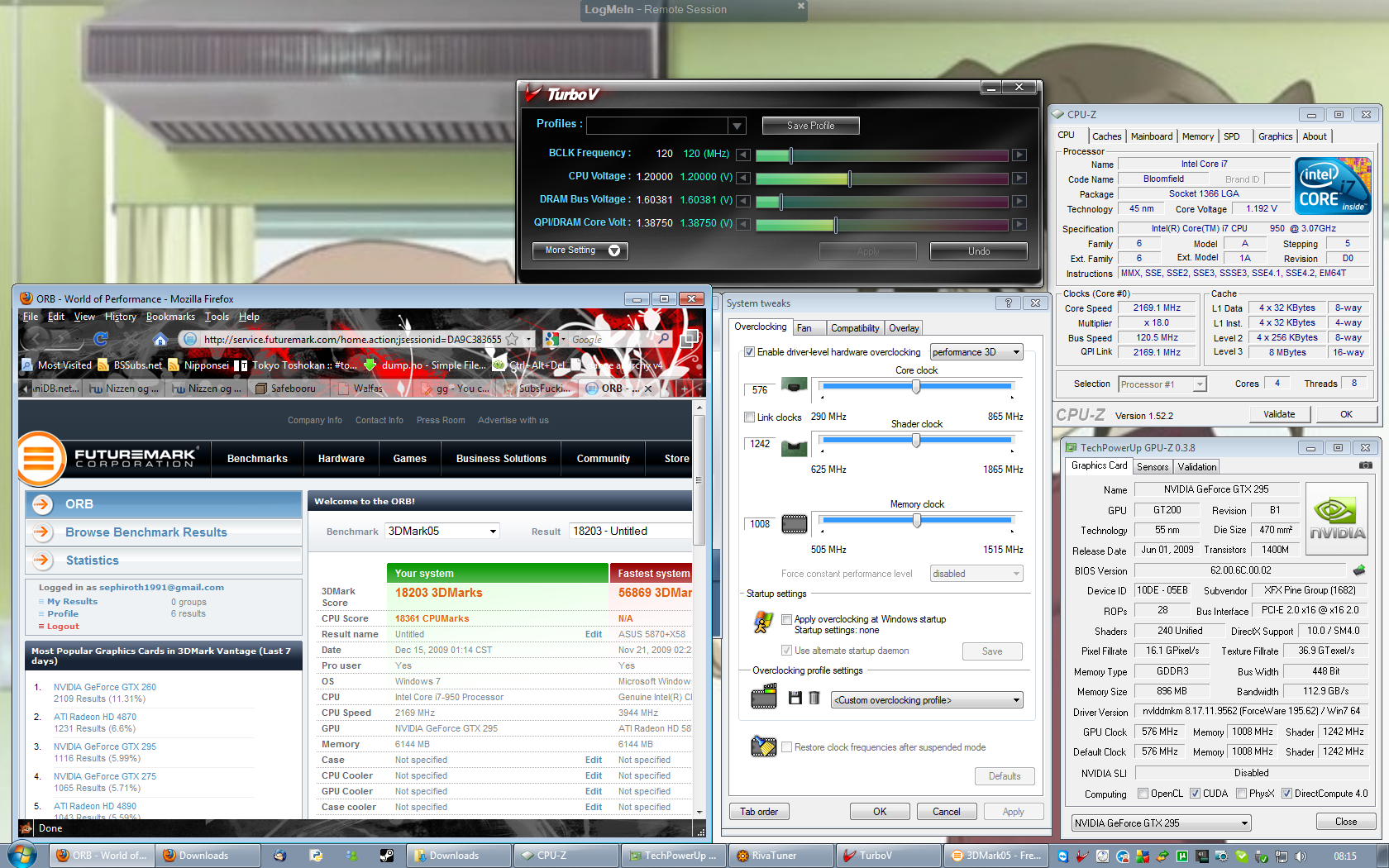Click the BCLK Frequency increase arrow
This screenshot has height=868, width=1389.
1019,155
